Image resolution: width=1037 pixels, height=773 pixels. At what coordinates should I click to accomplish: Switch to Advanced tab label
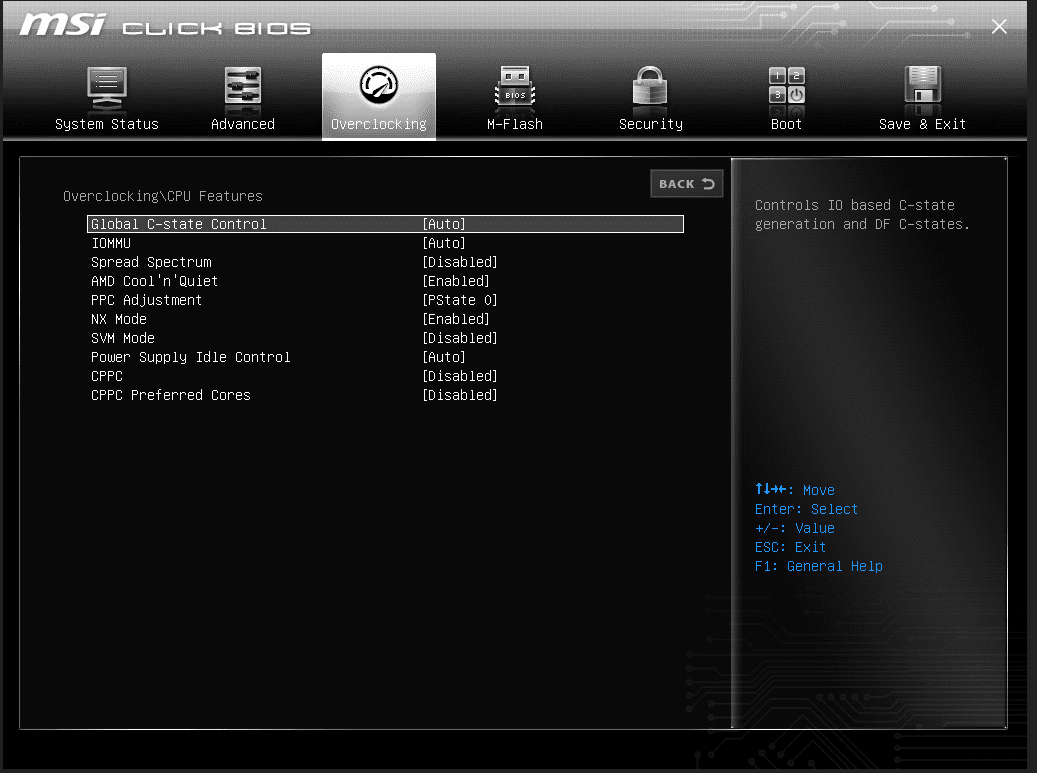click(243, 124)
